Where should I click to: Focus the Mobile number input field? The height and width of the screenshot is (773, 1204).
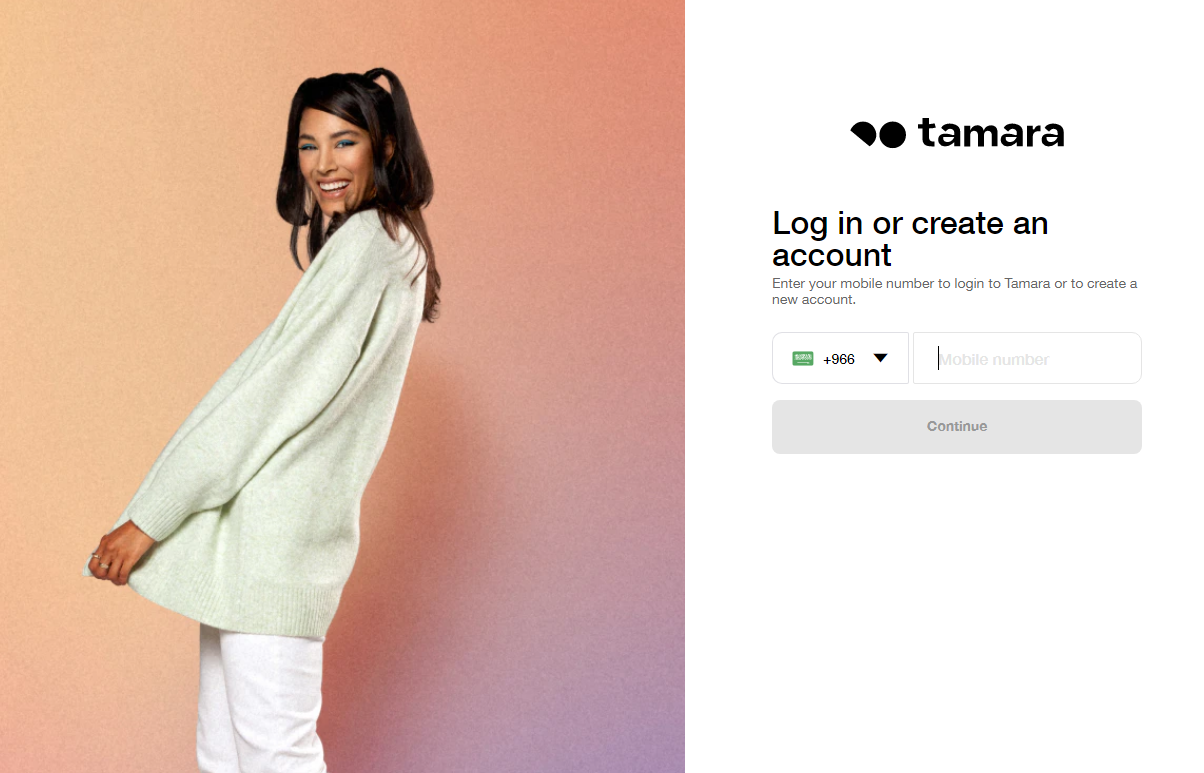tap(1027, 358)
